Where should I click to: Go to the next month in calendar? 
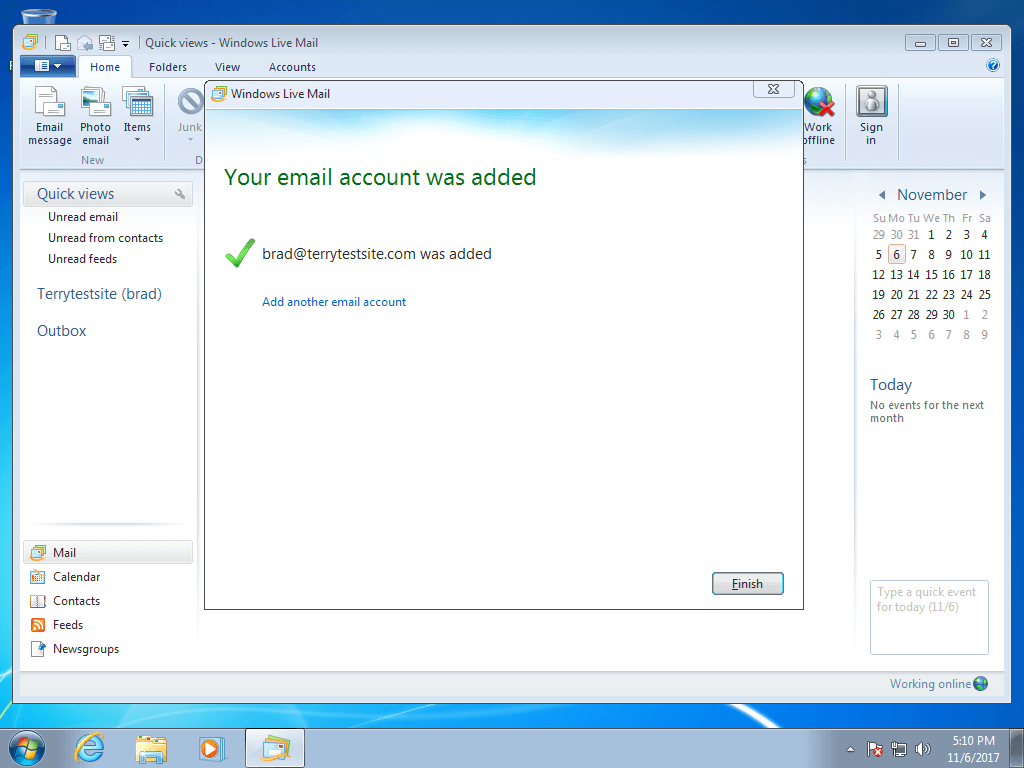click(983, 195)
